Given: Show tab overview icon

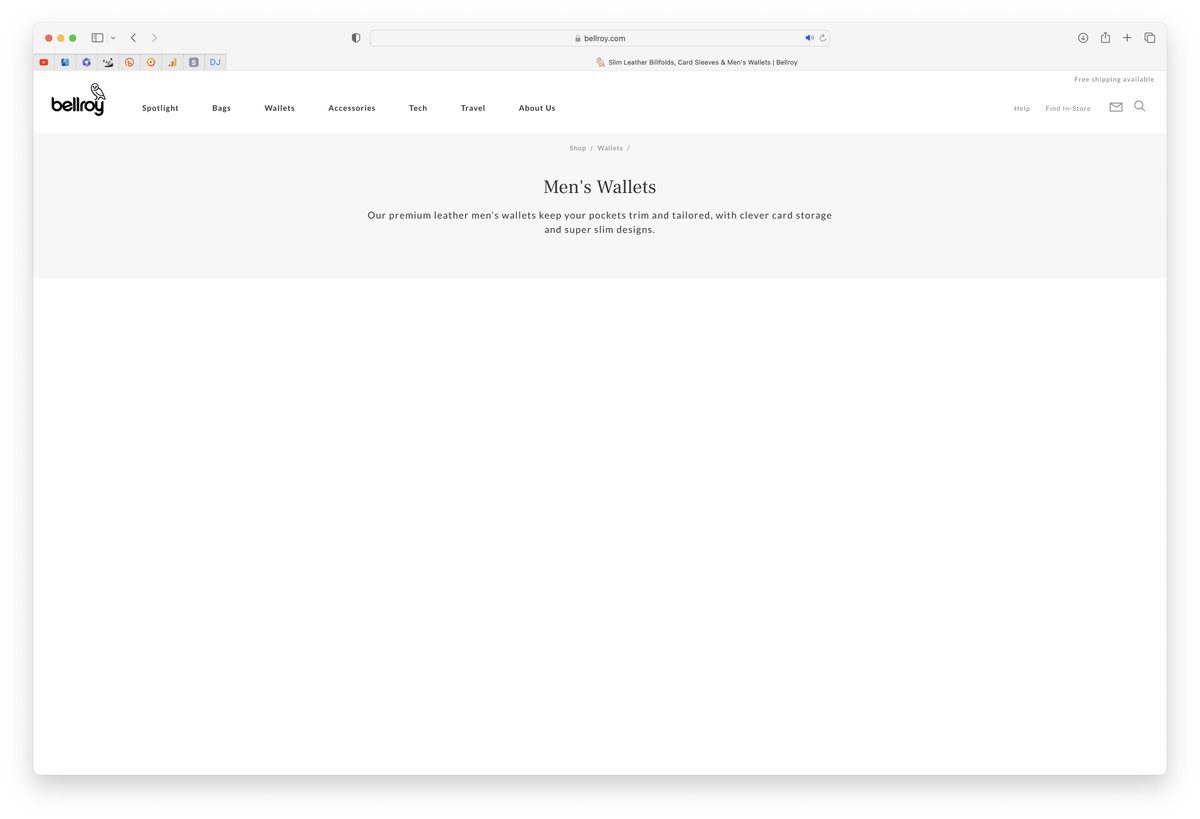Looking at the screenshot, I should coord(1150,38).
